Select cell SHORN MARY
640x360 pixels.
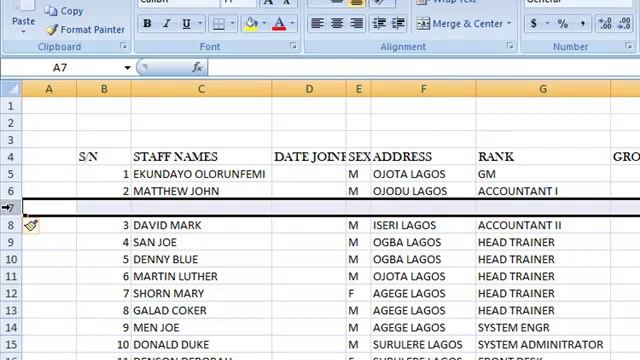pos(201,293)
